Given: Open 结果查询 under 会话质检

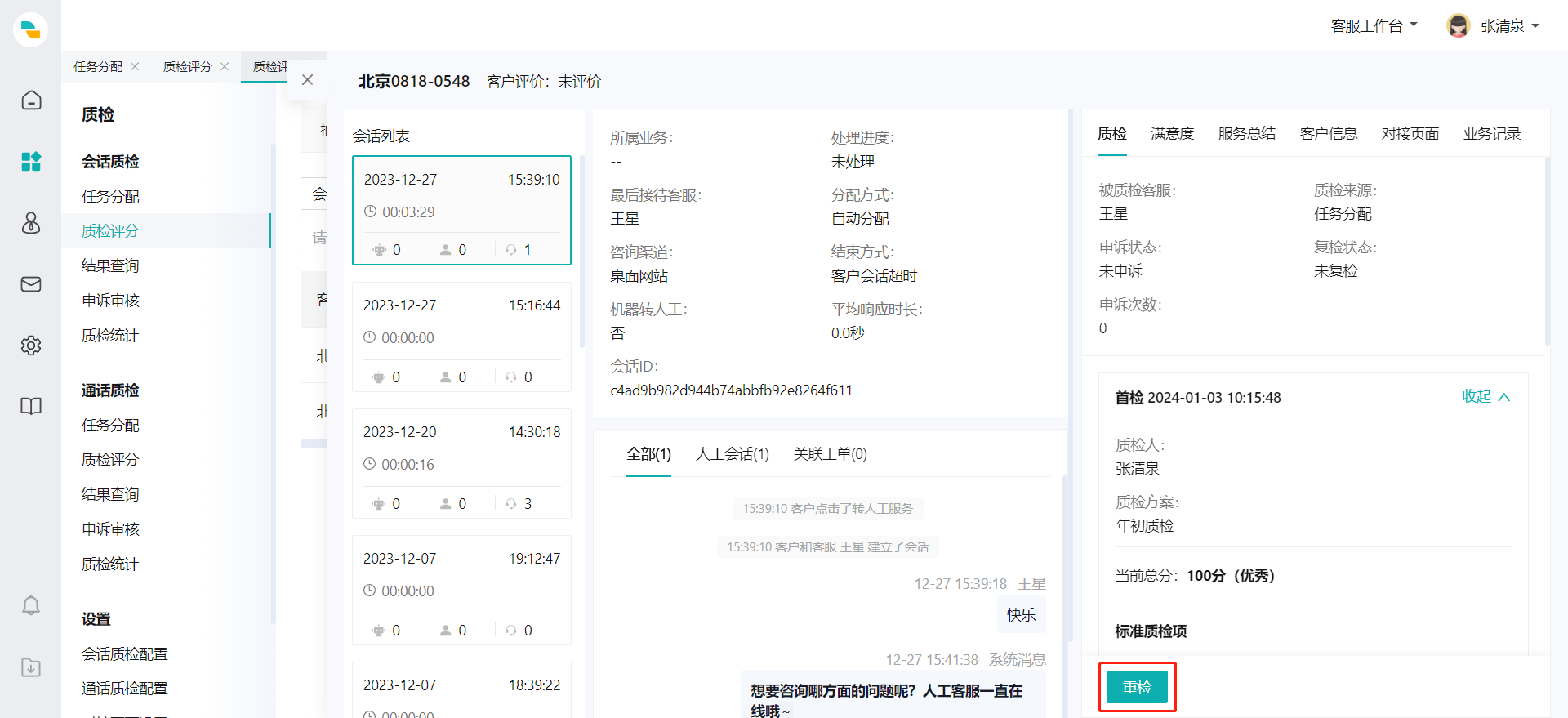Looking at the screenshot, I should click(110, 265).
